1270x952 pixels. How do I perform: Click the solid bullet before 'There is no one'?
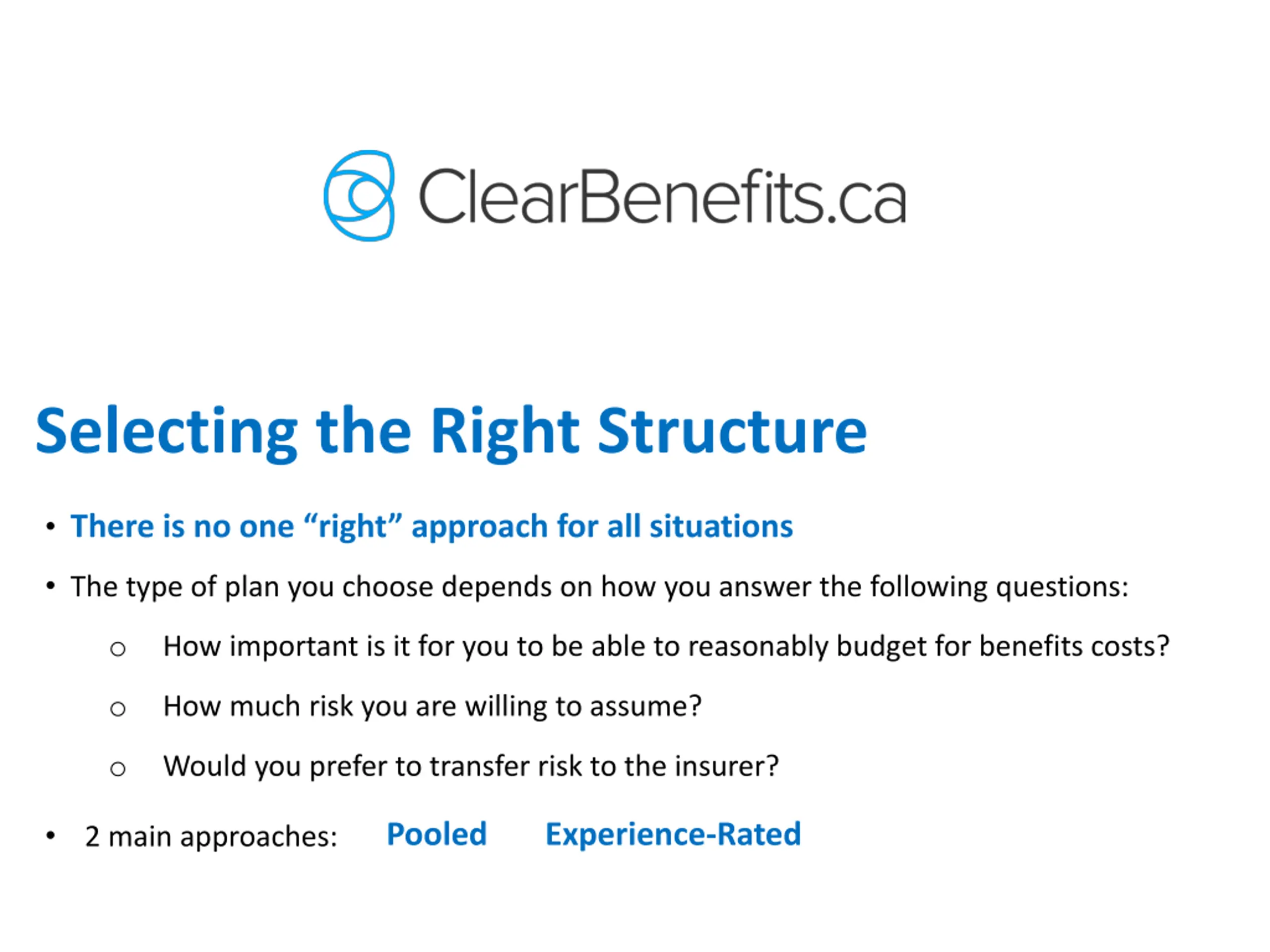[51, 526]
